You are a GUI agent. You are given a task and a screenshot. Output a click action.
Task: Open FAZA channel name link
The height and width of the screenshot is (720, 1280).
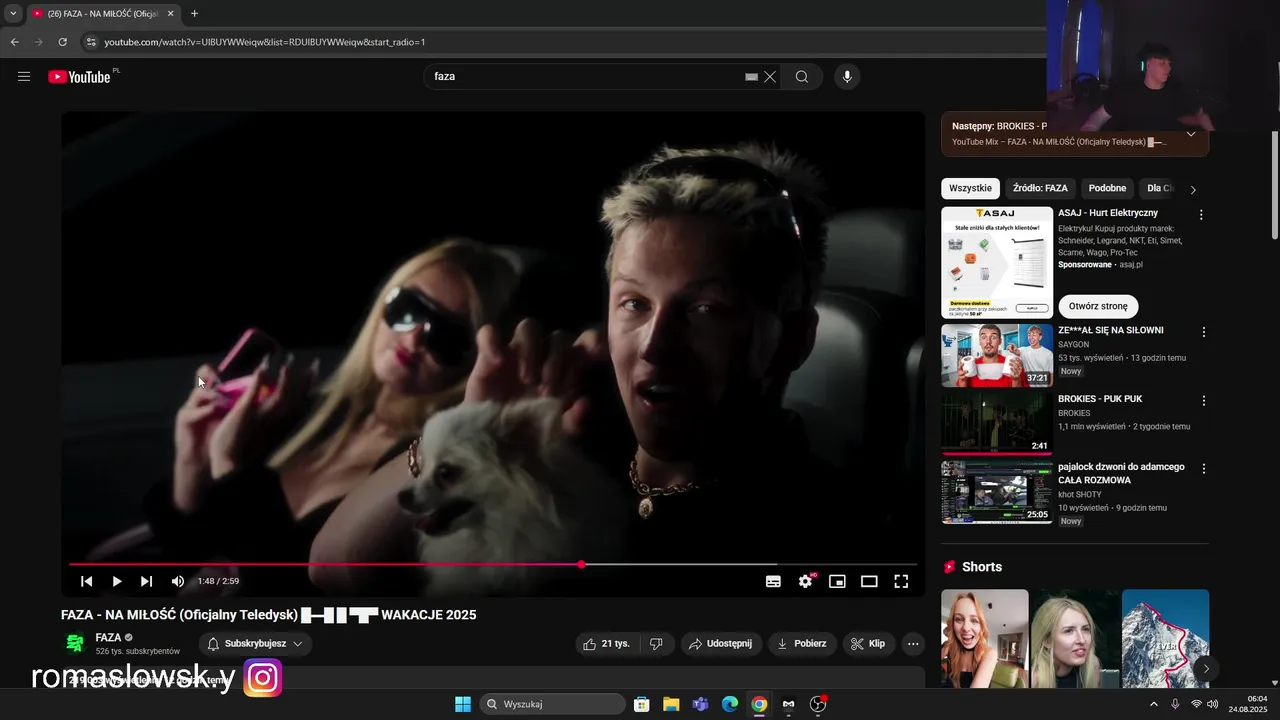point(108,637)
